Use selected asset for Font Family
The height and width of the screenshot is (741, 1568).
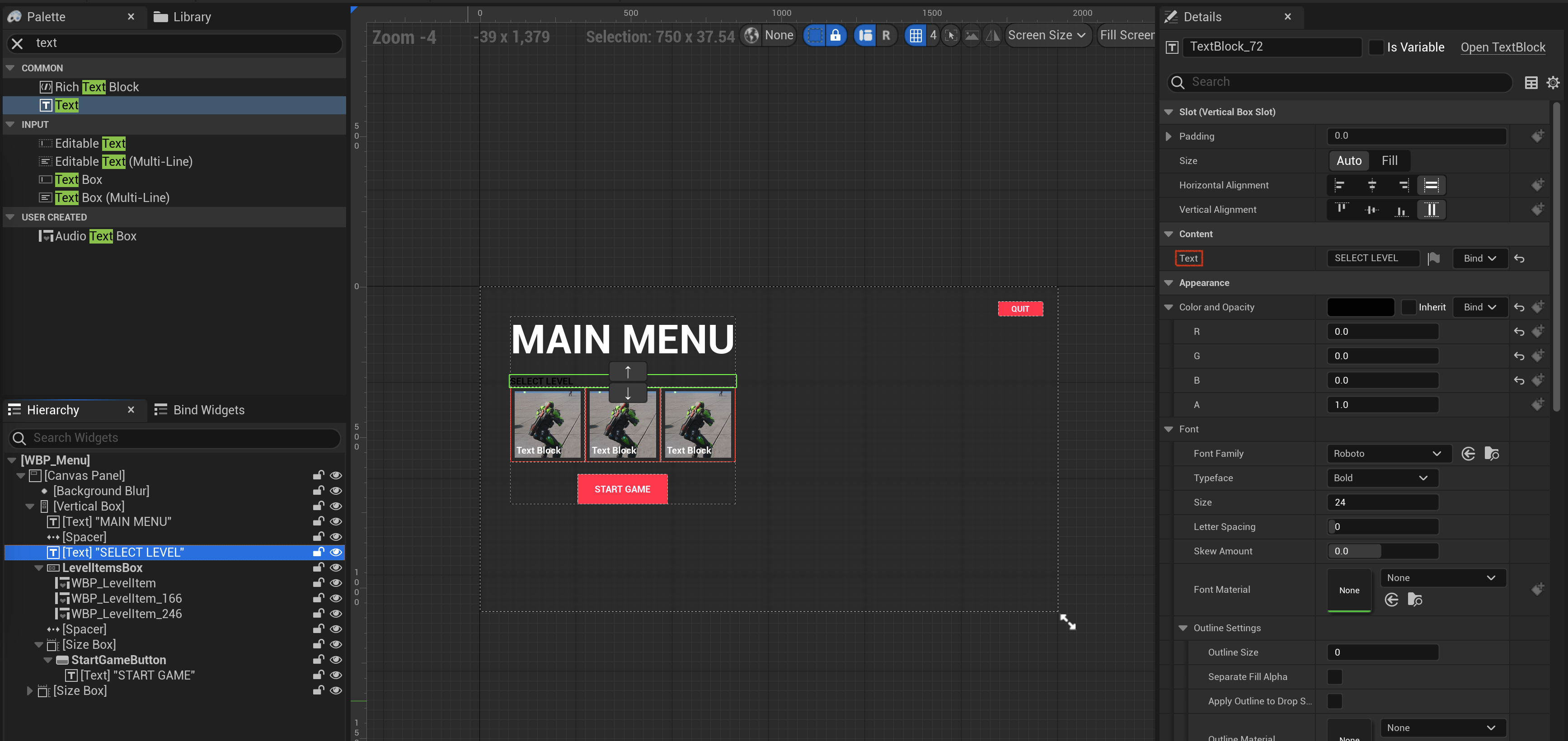1468,454
